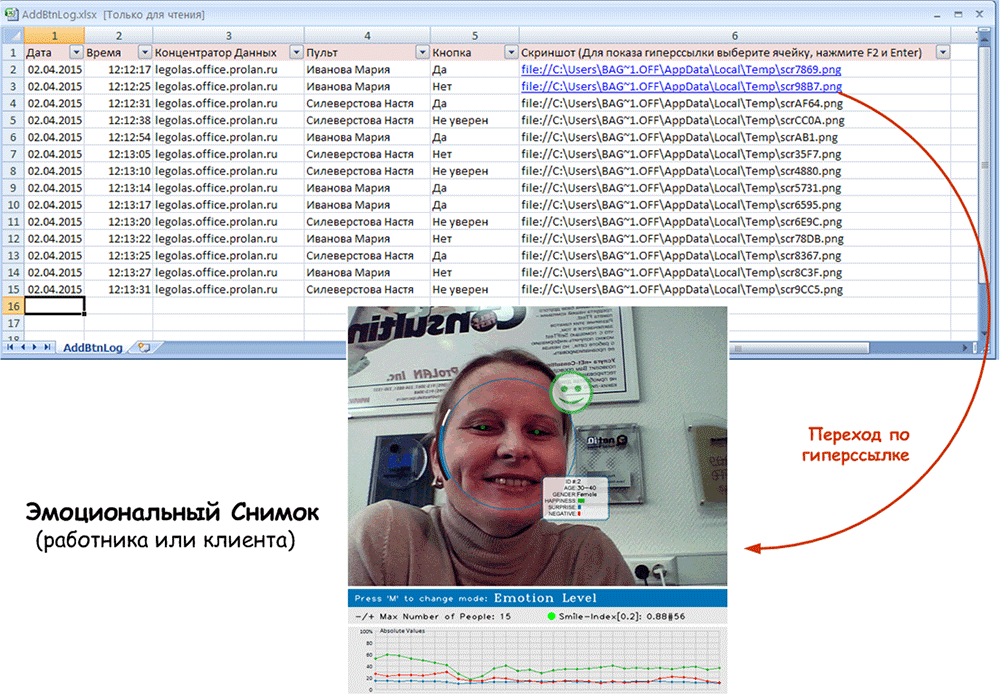The image size is (1000, 695).
Task: Open the Скриншот column filter dropdown
Action: coord(942,52)
